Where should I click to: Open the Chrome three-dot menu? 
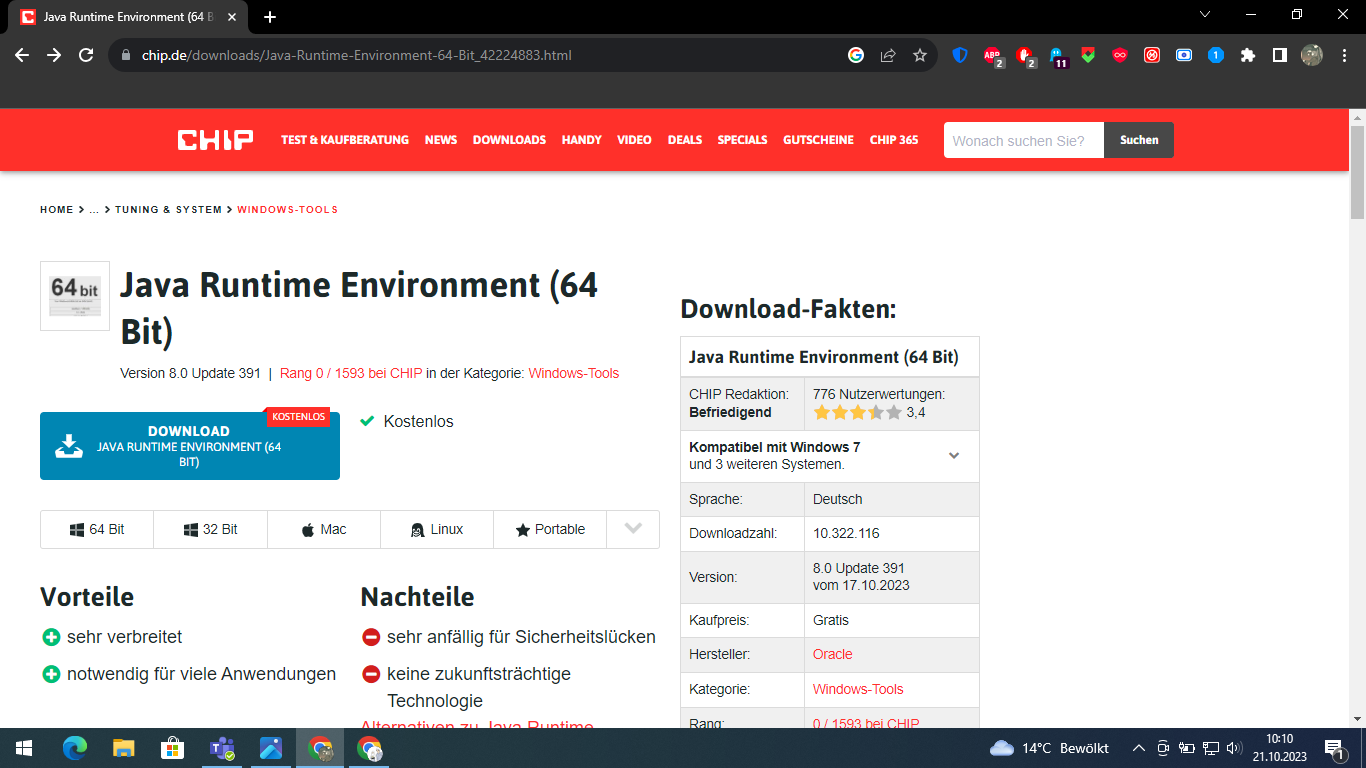tap(1343, 55)
